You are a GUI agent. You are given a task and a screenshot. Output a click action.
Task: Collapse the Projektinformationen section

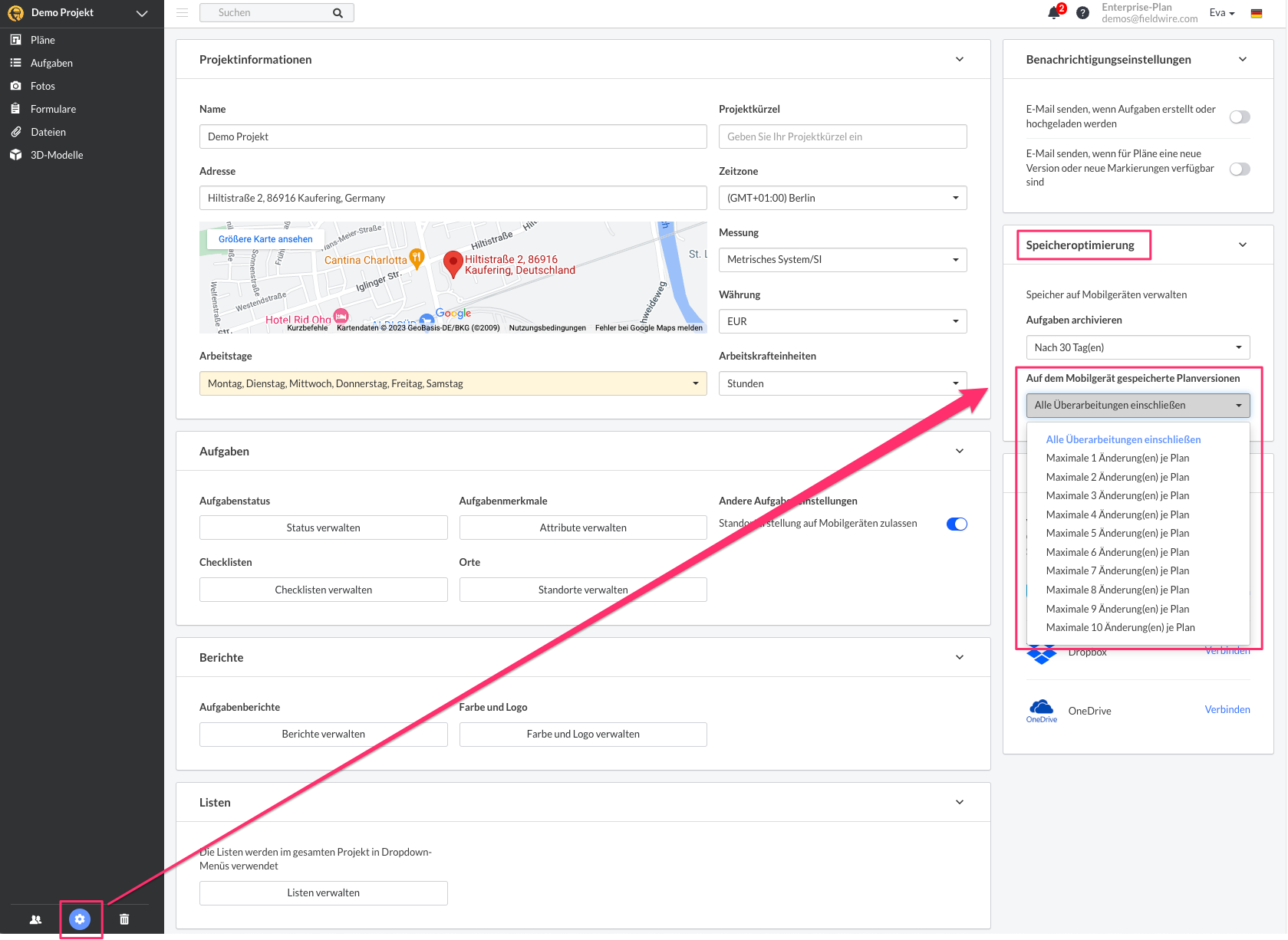960,59
